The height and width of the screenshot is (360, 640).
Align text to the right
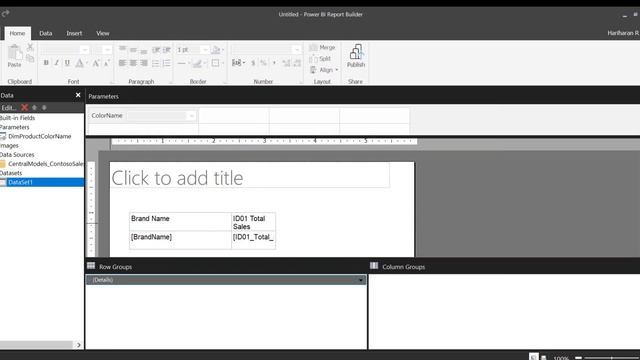(144, 63)
